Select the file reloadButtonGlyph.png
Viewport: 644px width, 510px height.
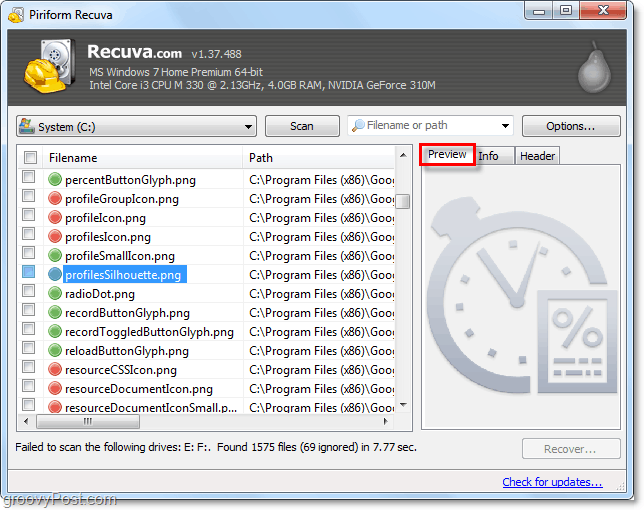click(127, 351)
